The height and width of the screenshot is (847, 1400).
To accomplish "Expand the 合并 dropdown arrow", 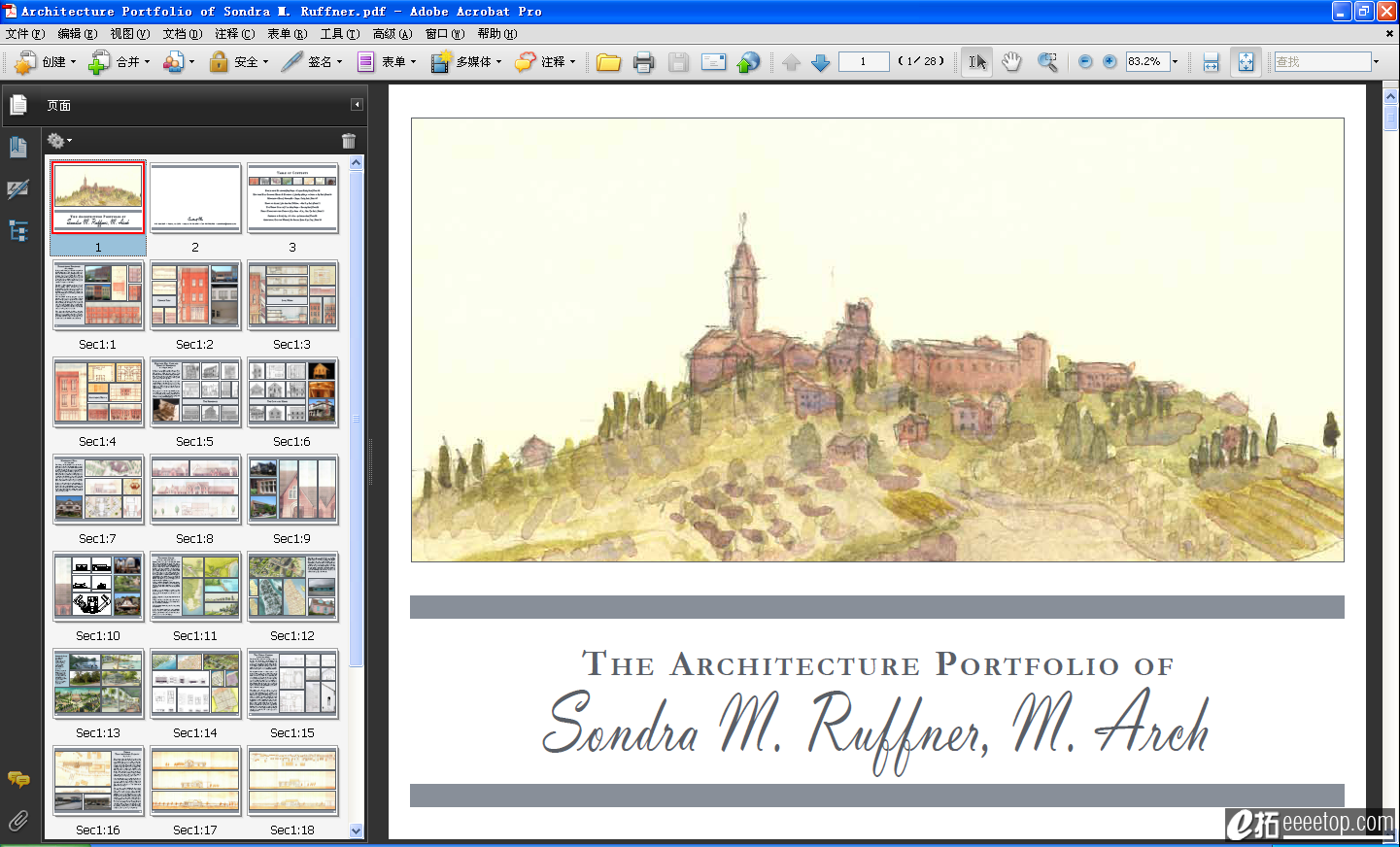I will [147, 62].
